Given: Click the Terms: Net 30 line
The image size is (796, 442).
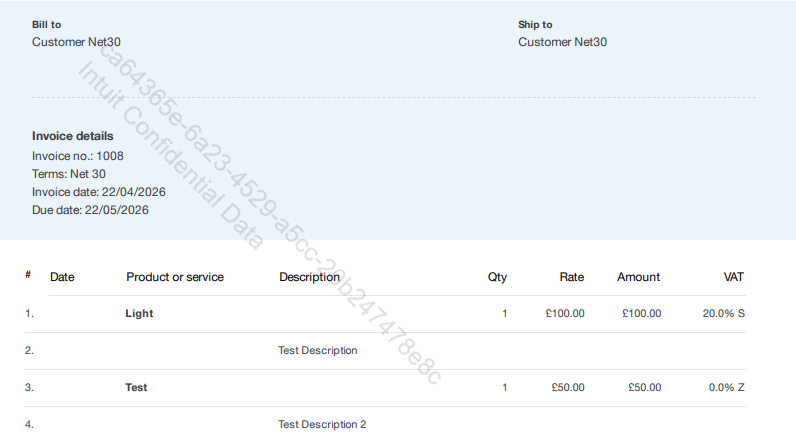Looking at the screenshot, I should tap(69, 174).
